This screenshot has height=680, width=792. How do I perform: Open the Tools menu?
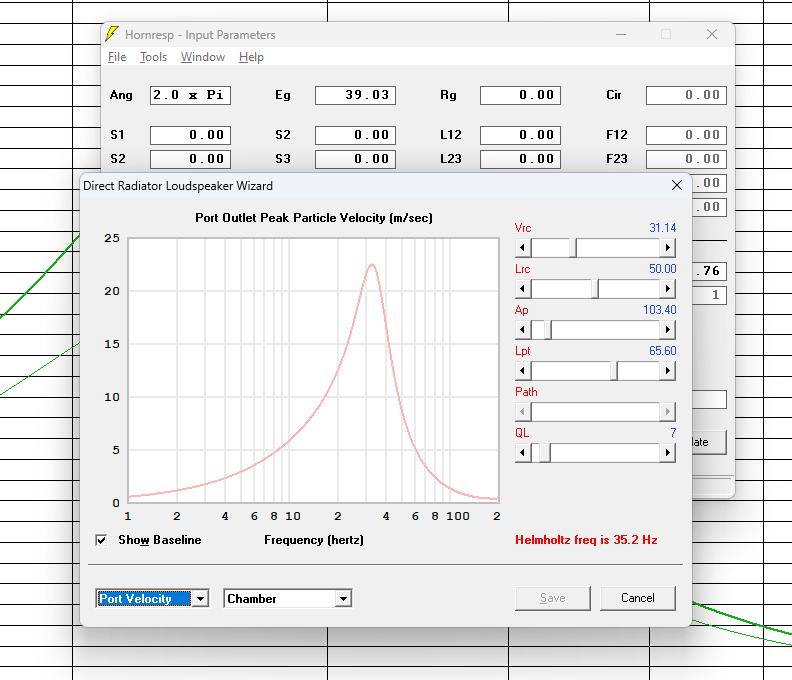point(153,57)
